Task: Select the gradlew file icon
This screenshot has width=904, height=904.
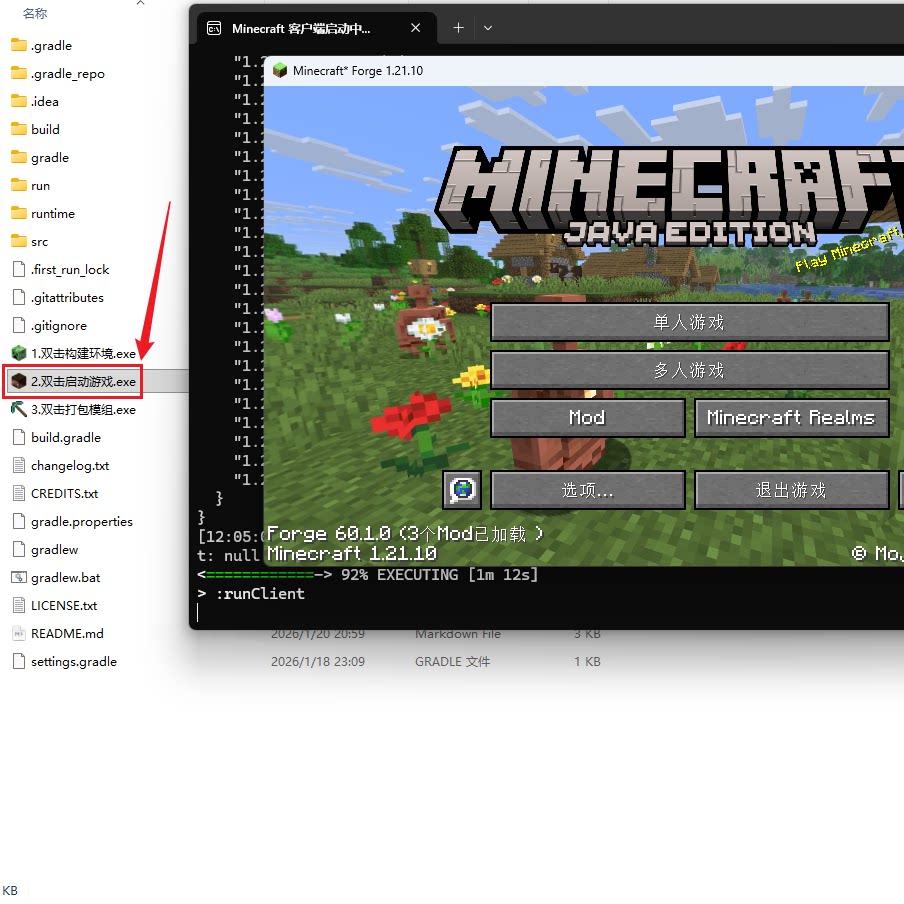Action: [x=18, y=549]
